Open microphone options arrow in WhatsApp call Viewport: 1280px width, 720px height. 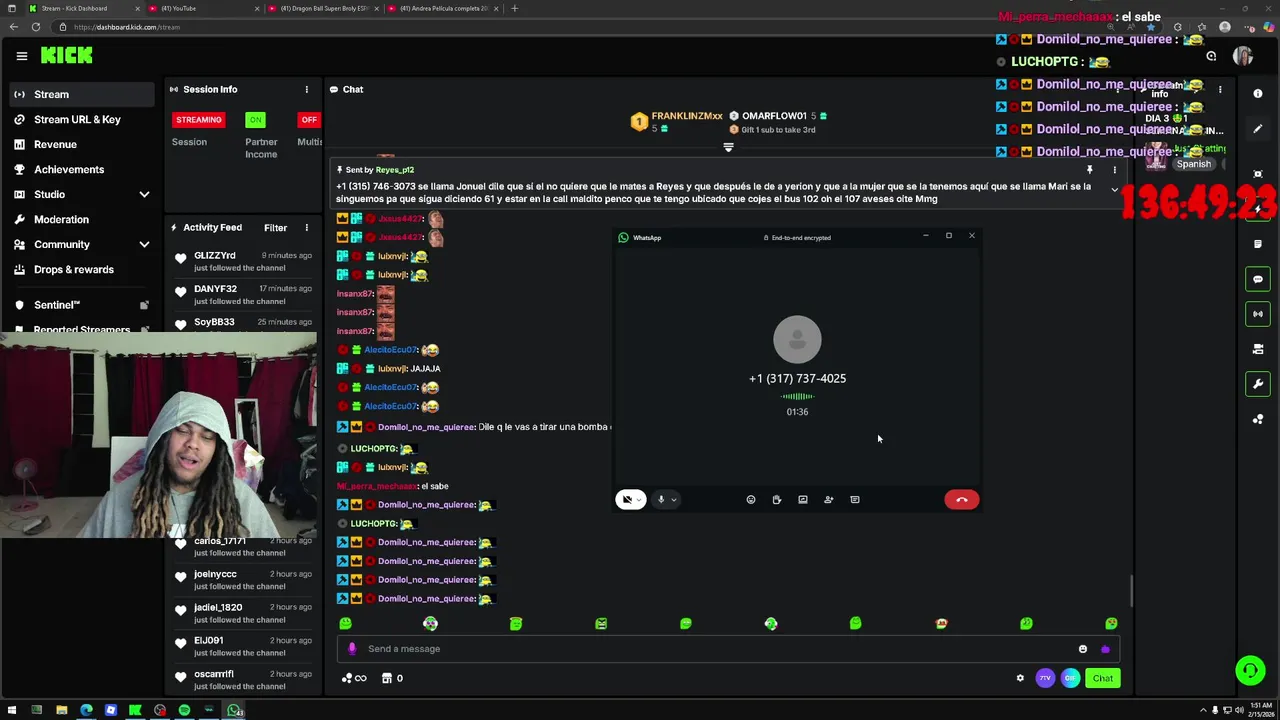coord(673,500)
